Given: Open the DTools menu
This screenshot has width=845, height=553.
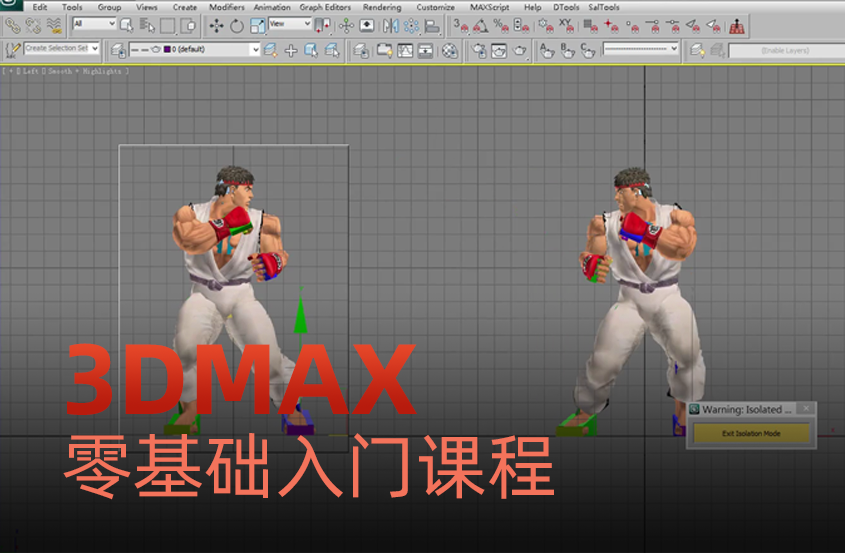Looking at the screenshot, I should pos(566,7).
